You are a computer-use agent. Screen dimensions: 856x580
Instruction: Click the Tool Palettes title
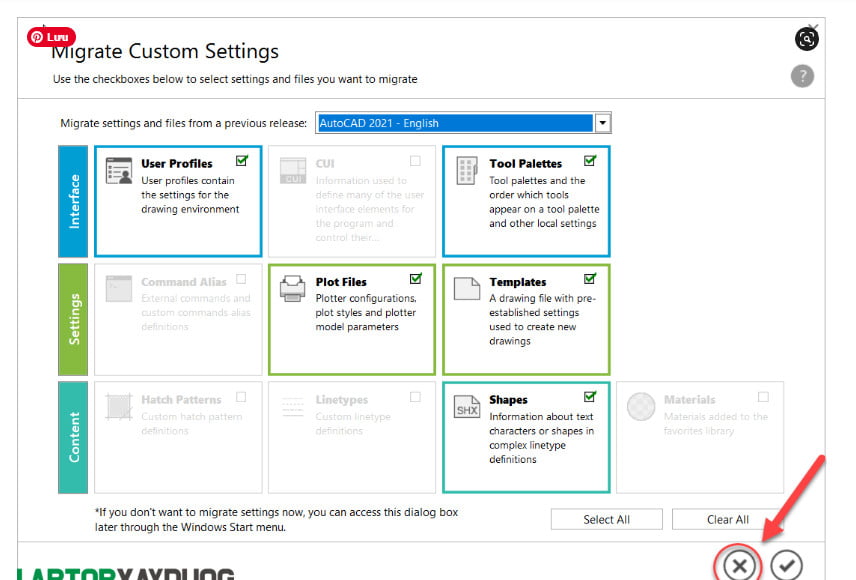(x=525, y=163)
